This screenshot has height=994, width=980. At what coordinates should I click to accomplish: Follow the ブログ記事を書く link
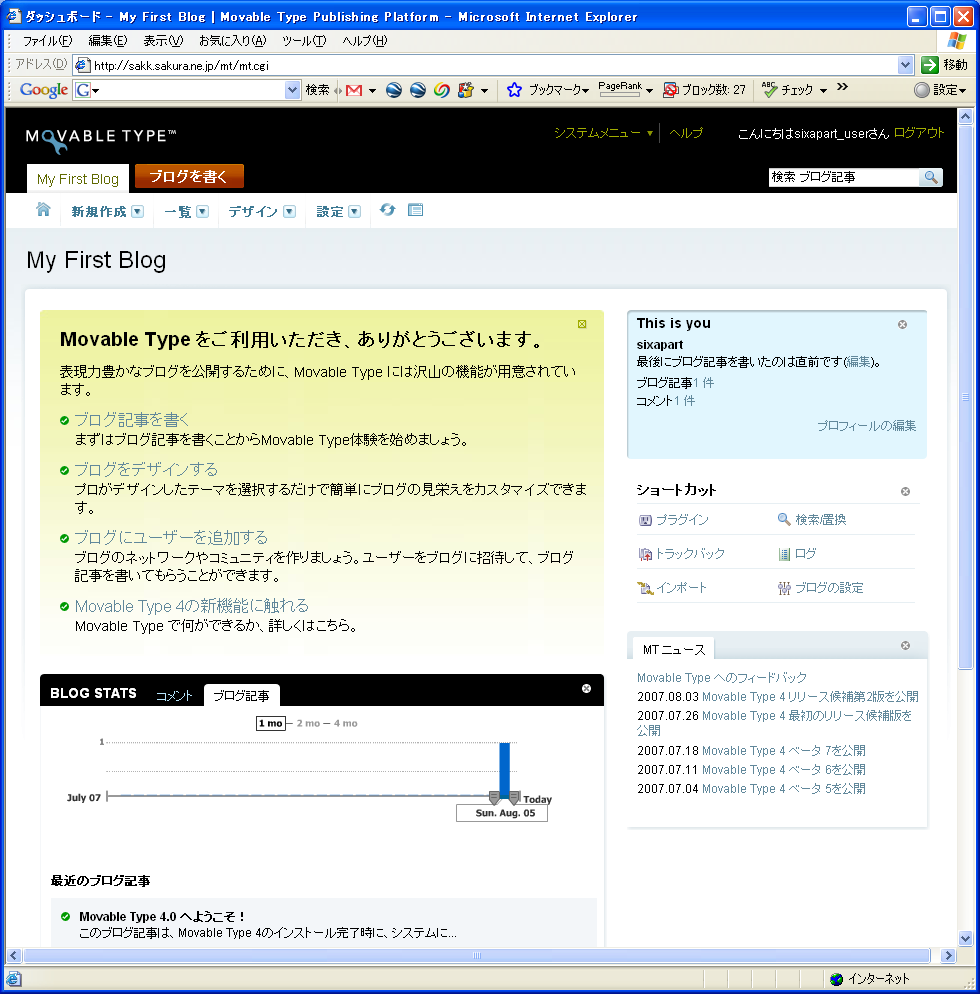click(x=132, y=420)
